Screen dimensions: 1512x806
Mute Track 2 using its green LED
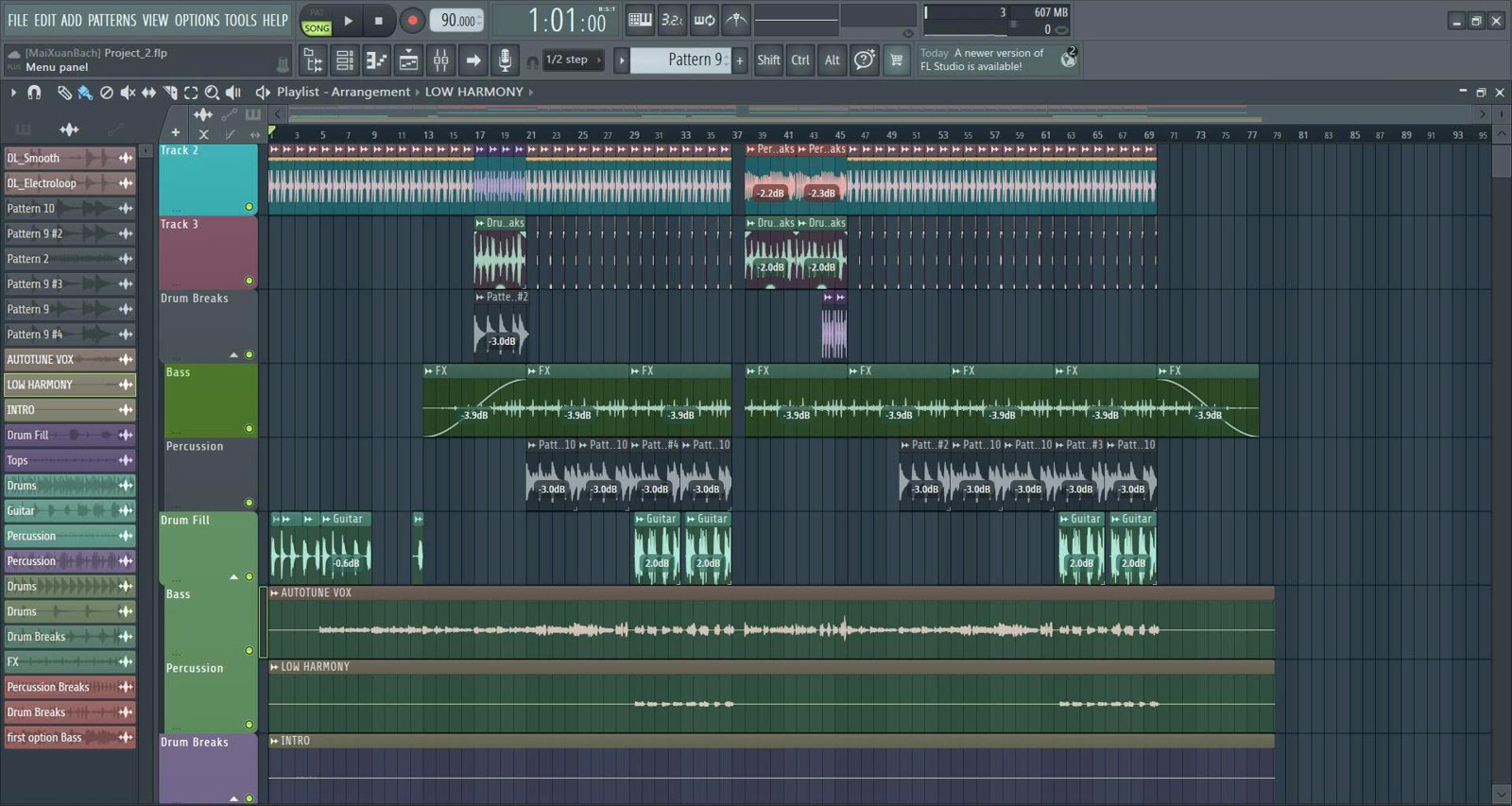click(249, 207)
